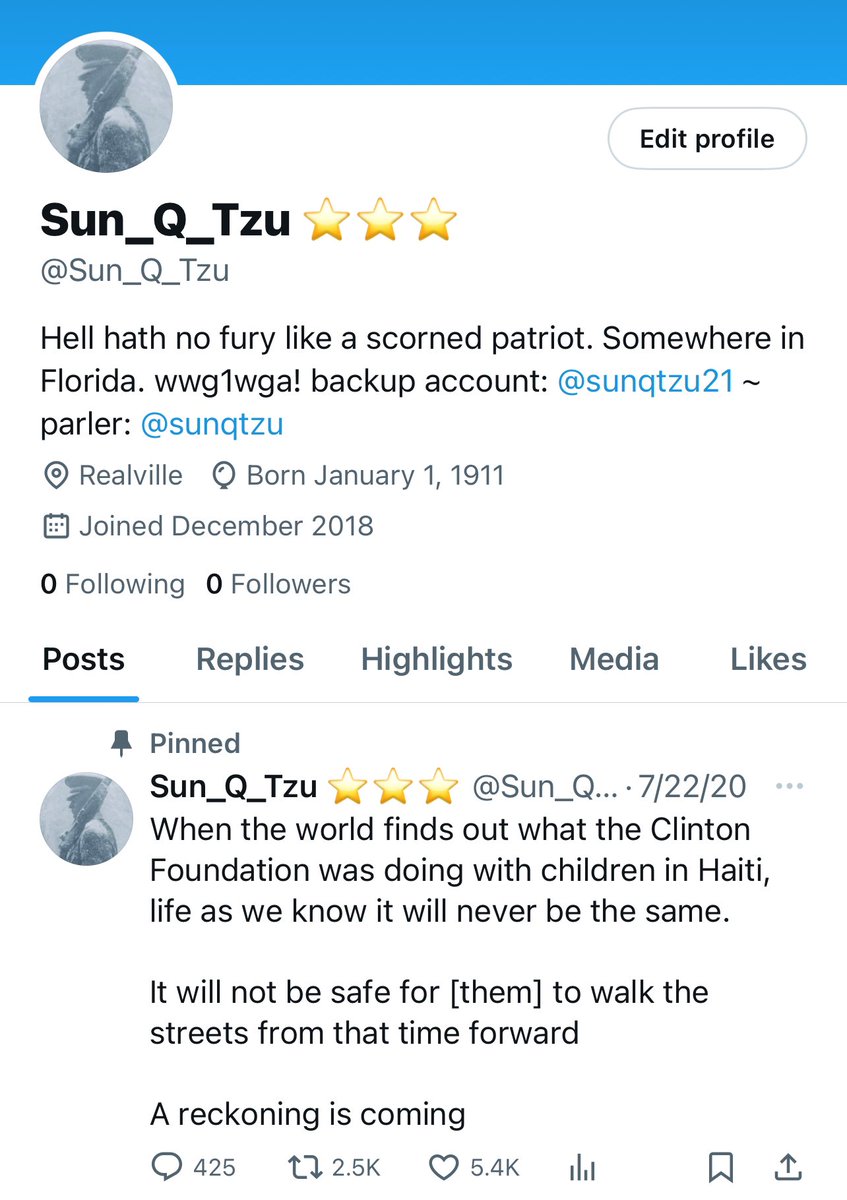View the 0 Following list
Screen dimensions: 847x1200
coord(112,584)
